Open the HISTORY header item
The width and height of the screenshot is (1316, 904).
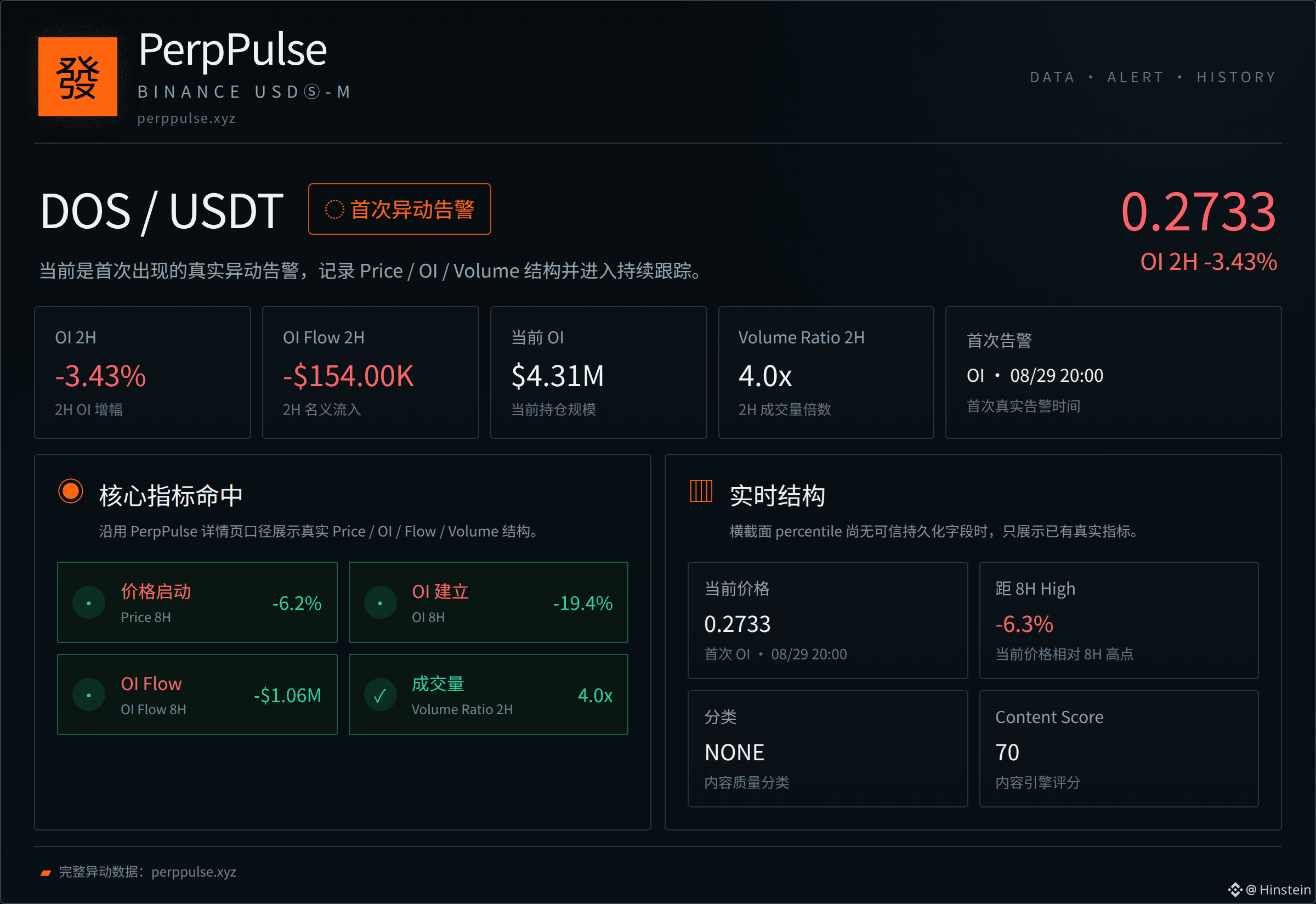[x=1236, y=77]
